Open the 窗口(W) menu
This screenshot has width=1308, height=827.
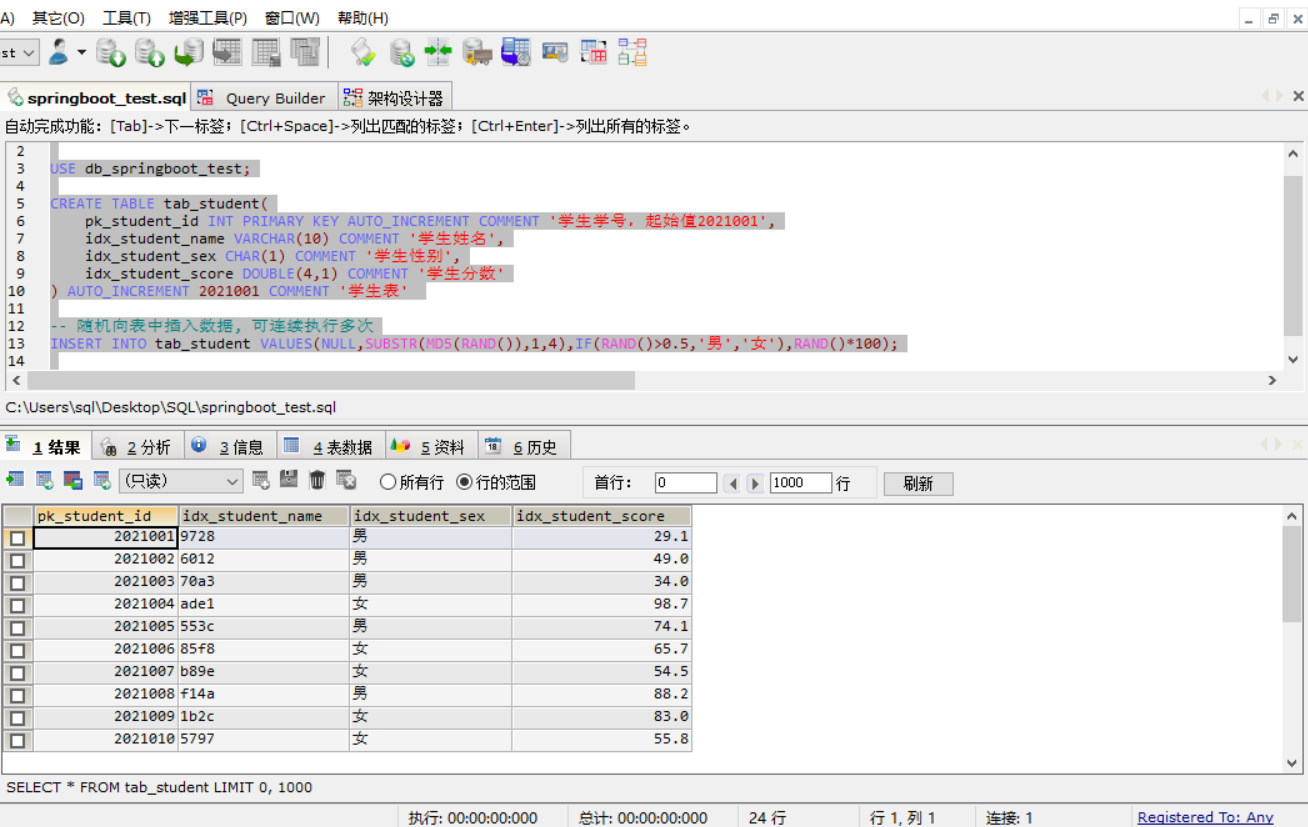(x=292, y=18)
